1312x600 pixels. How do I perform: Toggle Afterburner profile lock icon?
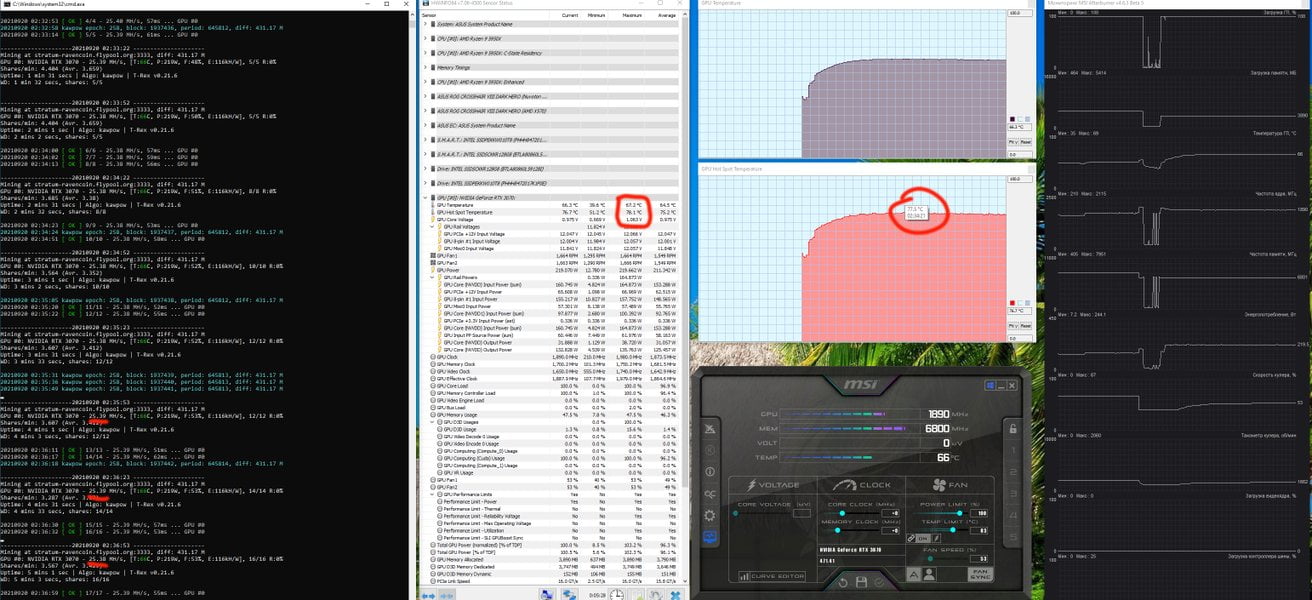pyautogui.click(x=1012, y=429)
